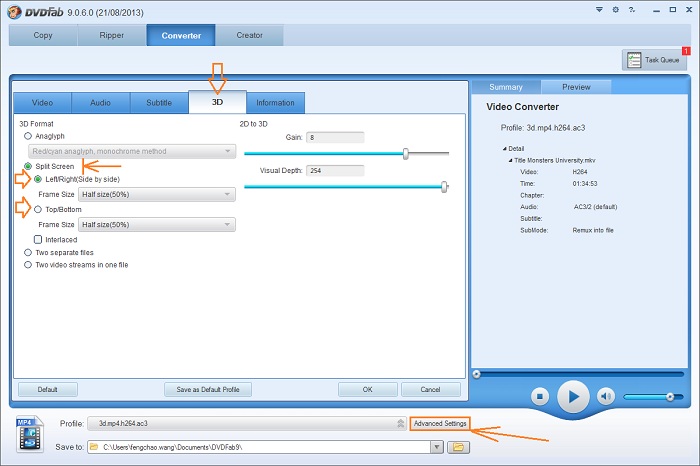The height and width of the screenshot is (466, 700).
Task: Click the Visual Depth value field
Action: click(335, 171)
